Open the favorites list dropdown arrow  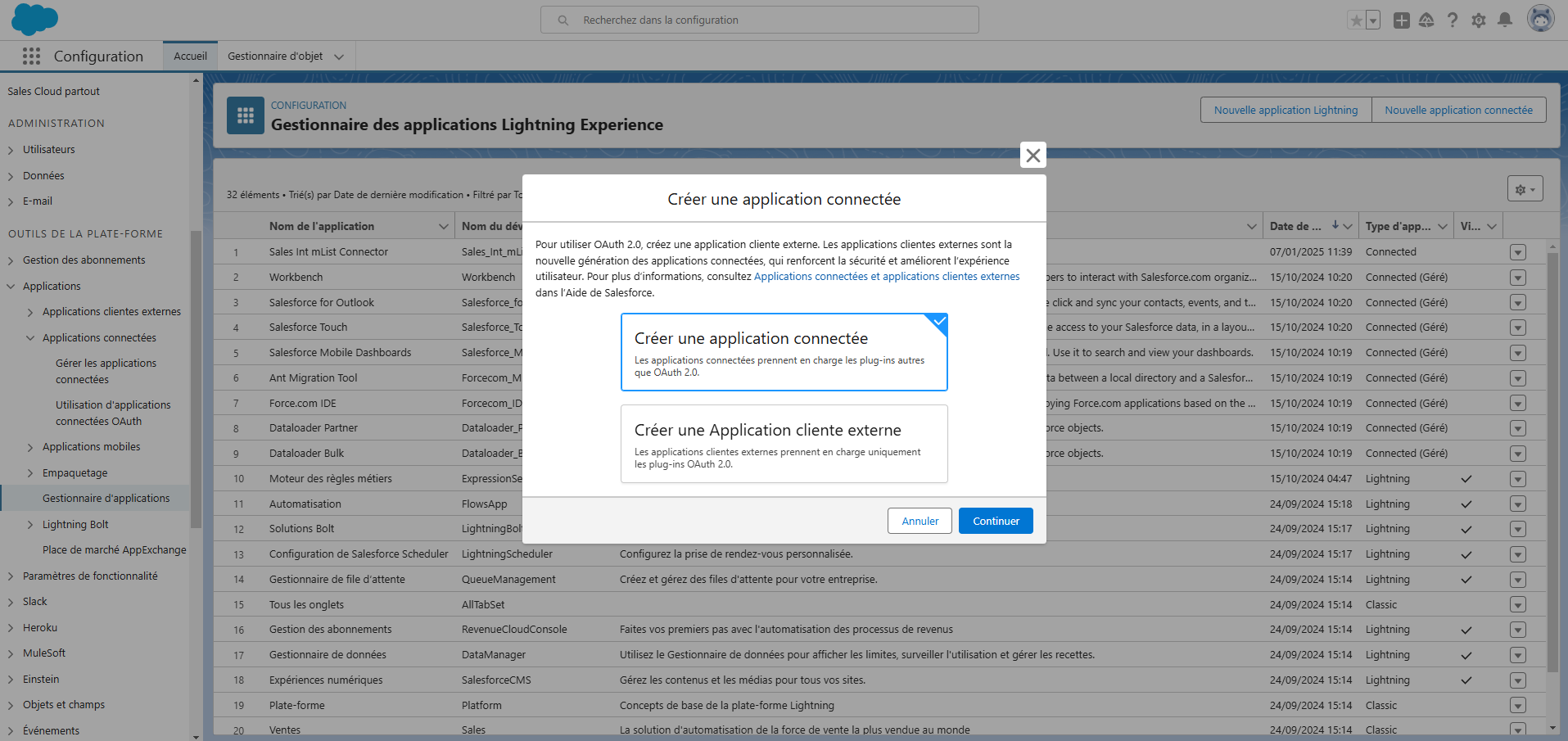[1373, 20]
